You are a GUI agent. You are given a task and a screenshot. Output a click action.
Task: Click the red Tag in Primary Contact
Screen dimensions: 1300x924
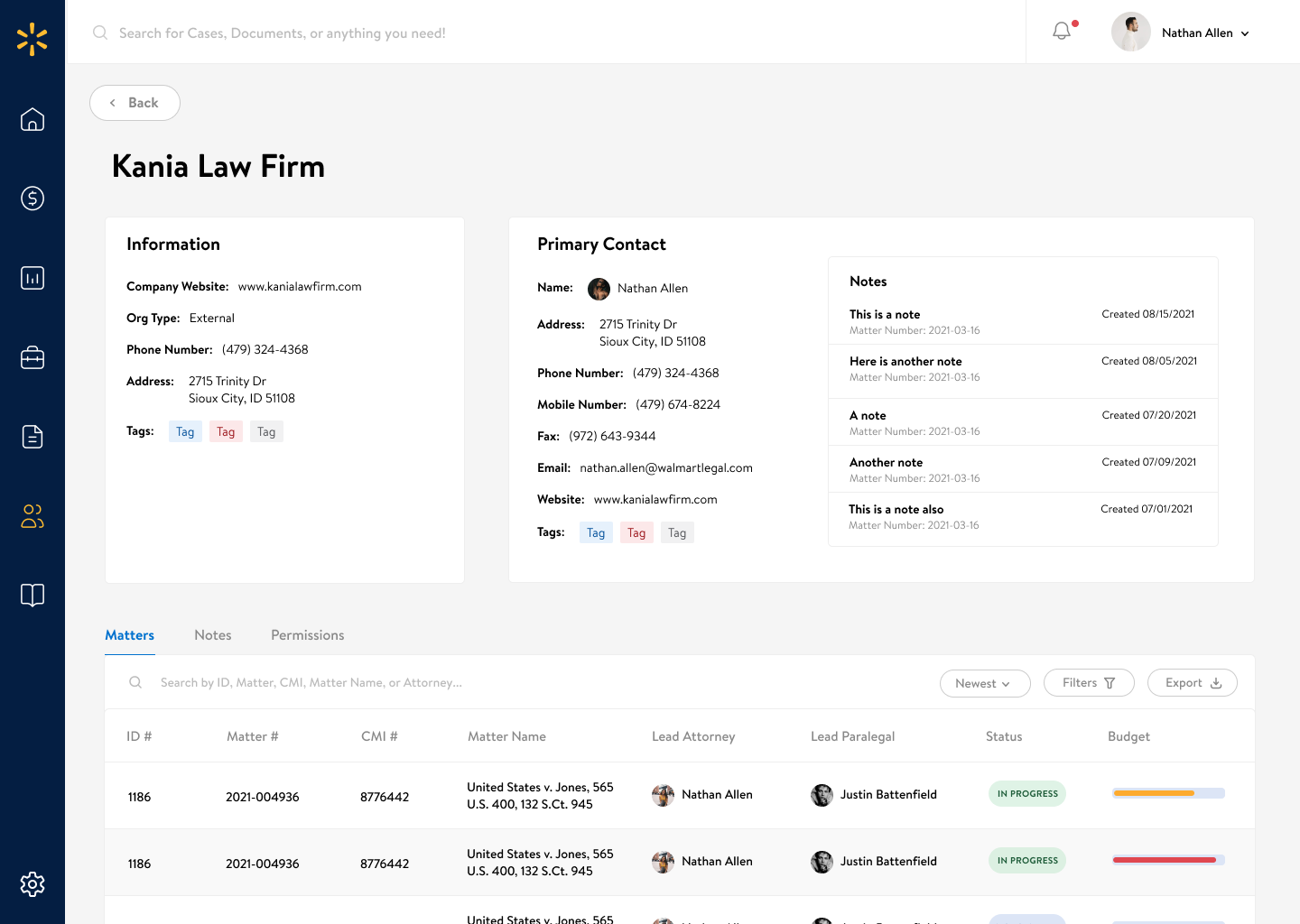[636, 533]
